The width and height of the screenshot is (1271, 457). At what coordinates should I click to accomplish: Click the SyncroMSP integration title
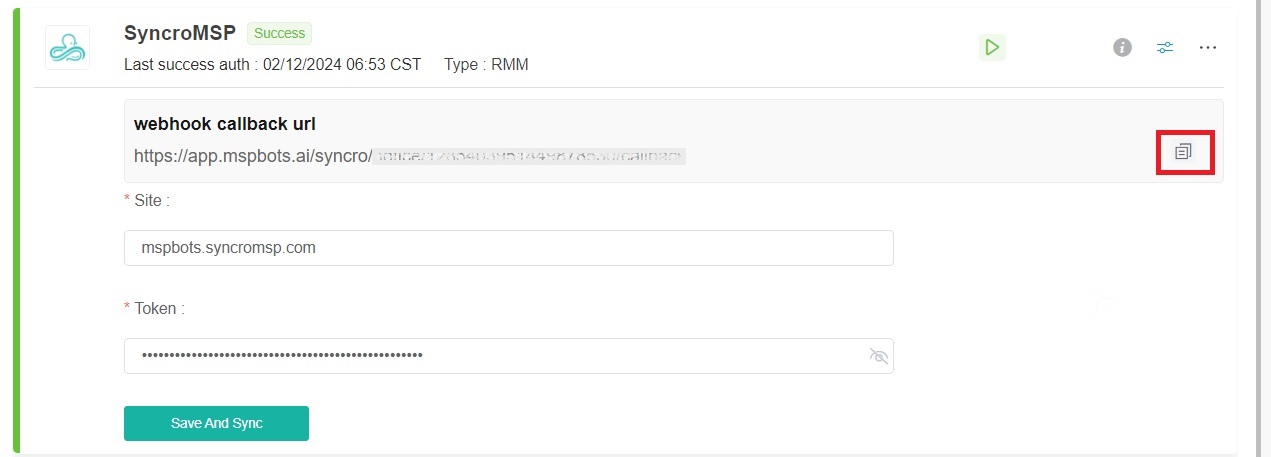click(180, 33)
